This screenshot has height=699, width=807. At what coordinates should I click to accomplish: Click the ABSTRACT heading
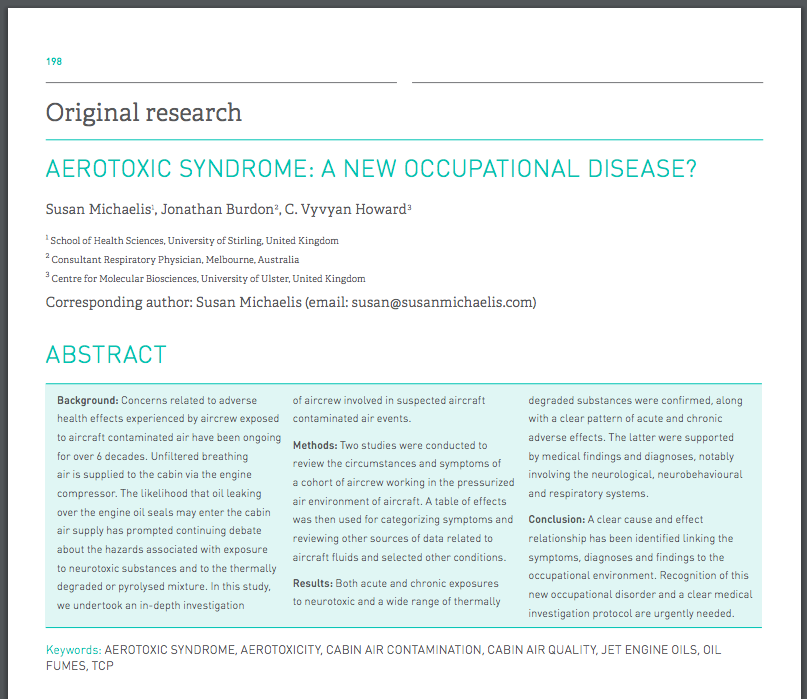click(106, 355)
